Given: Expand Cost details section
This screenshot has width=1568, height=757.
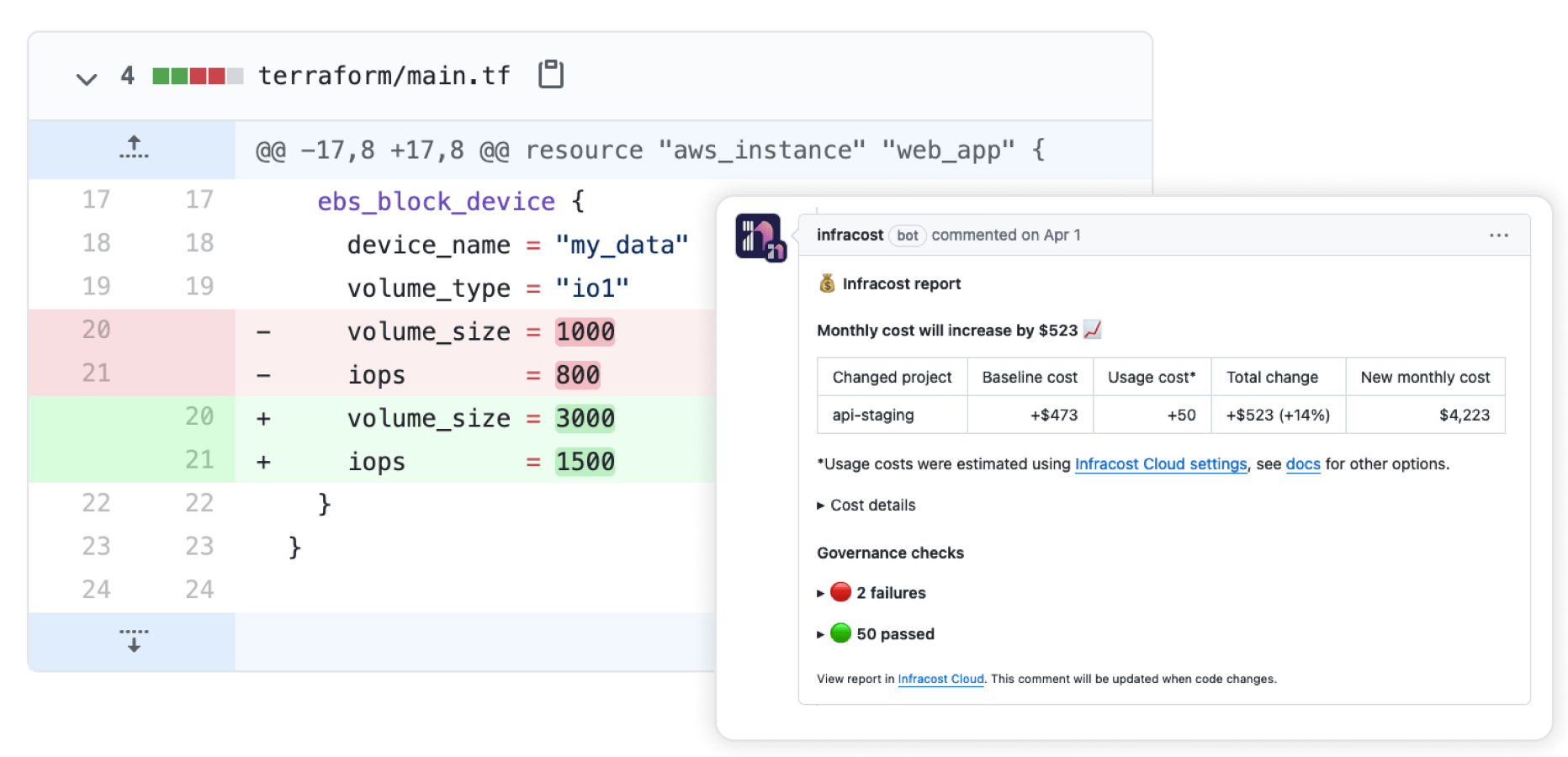Looking at the screenshot, I should coord(866,505).
